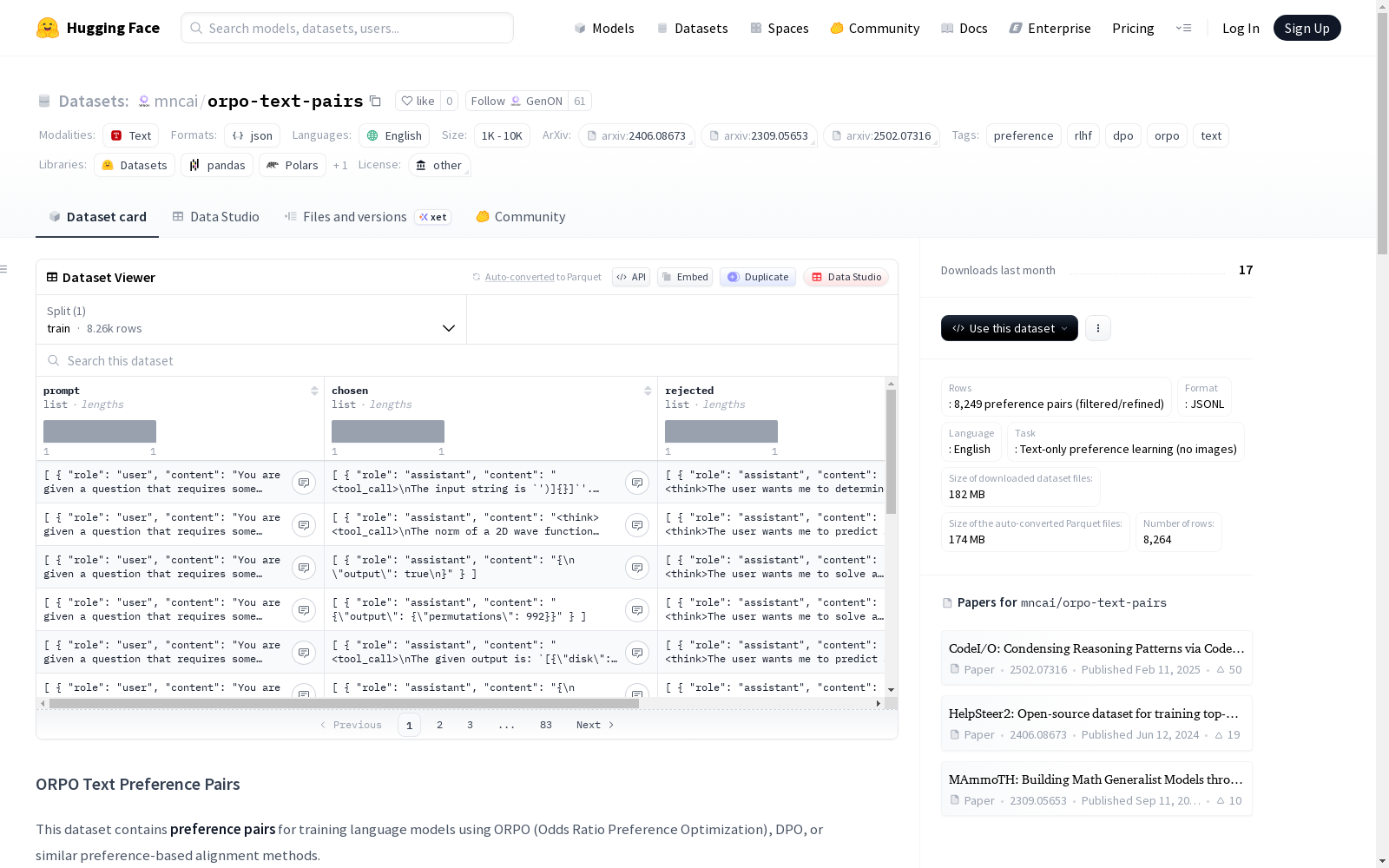
Task: Expand the train split dropdown
Action: pos(252,319)
